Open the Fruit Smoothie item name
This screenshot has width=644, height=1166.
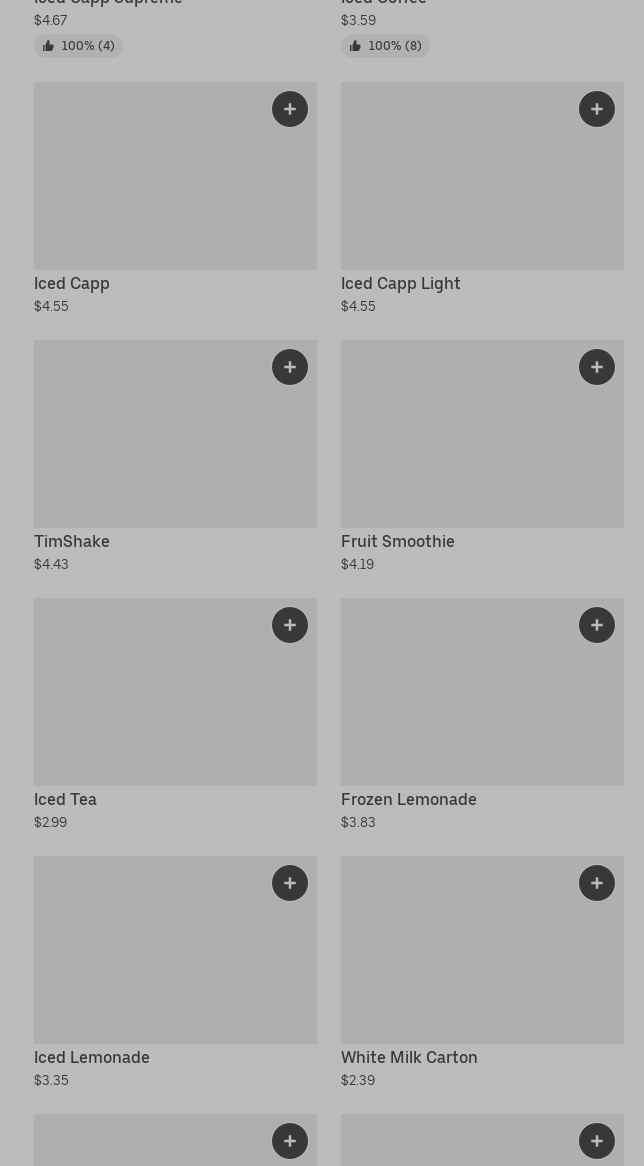tap(398, 542)
